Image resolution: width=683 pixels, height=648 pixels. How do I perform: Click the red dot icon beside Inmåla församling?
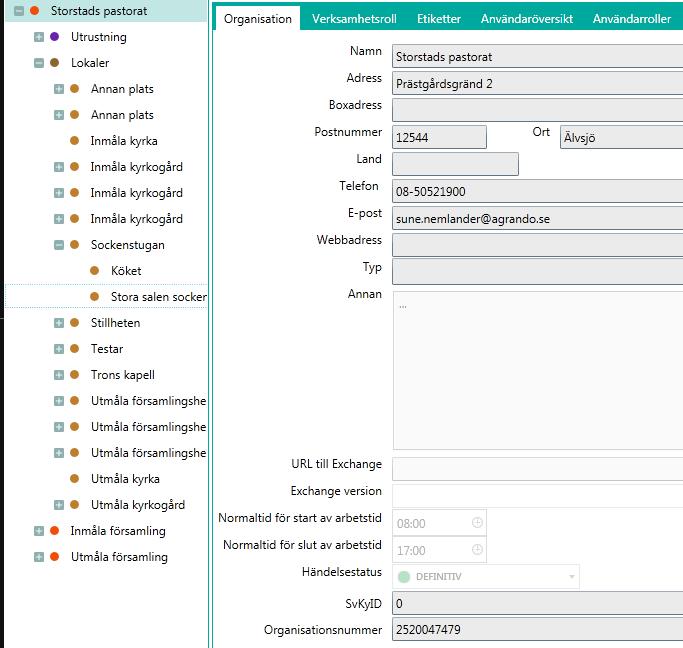54,531
